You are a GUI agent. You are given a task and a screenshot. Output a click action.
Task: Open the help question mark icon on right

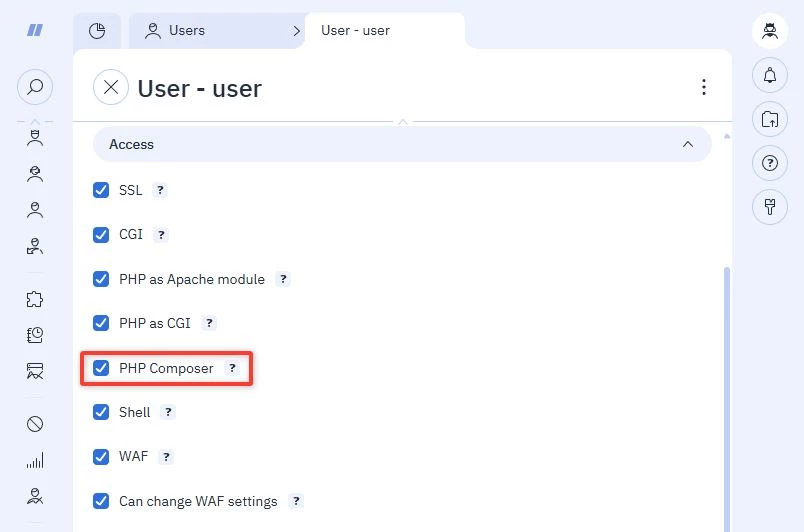(x=770, y=163)
